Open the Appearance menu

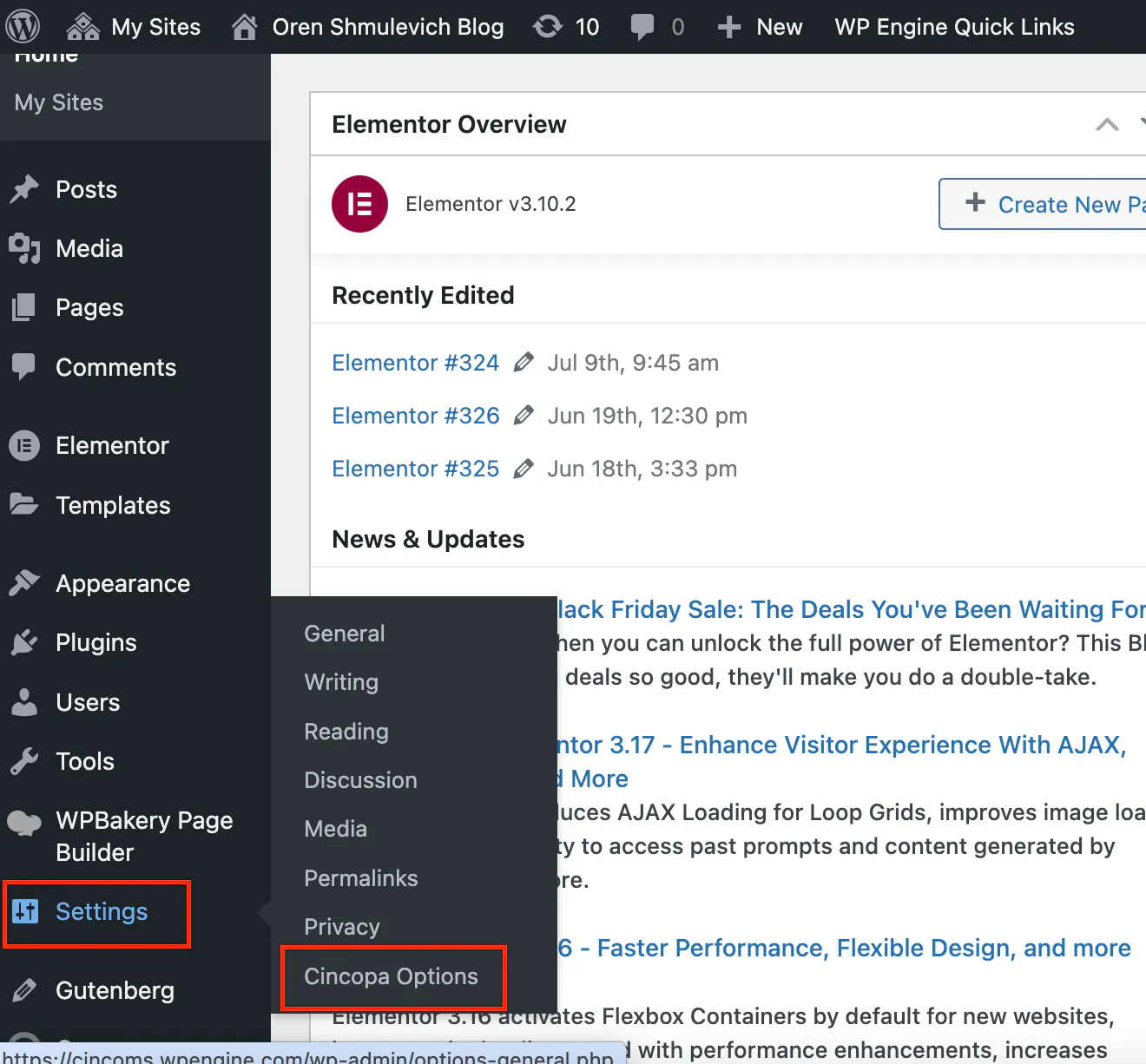click(x=122, y=584)
